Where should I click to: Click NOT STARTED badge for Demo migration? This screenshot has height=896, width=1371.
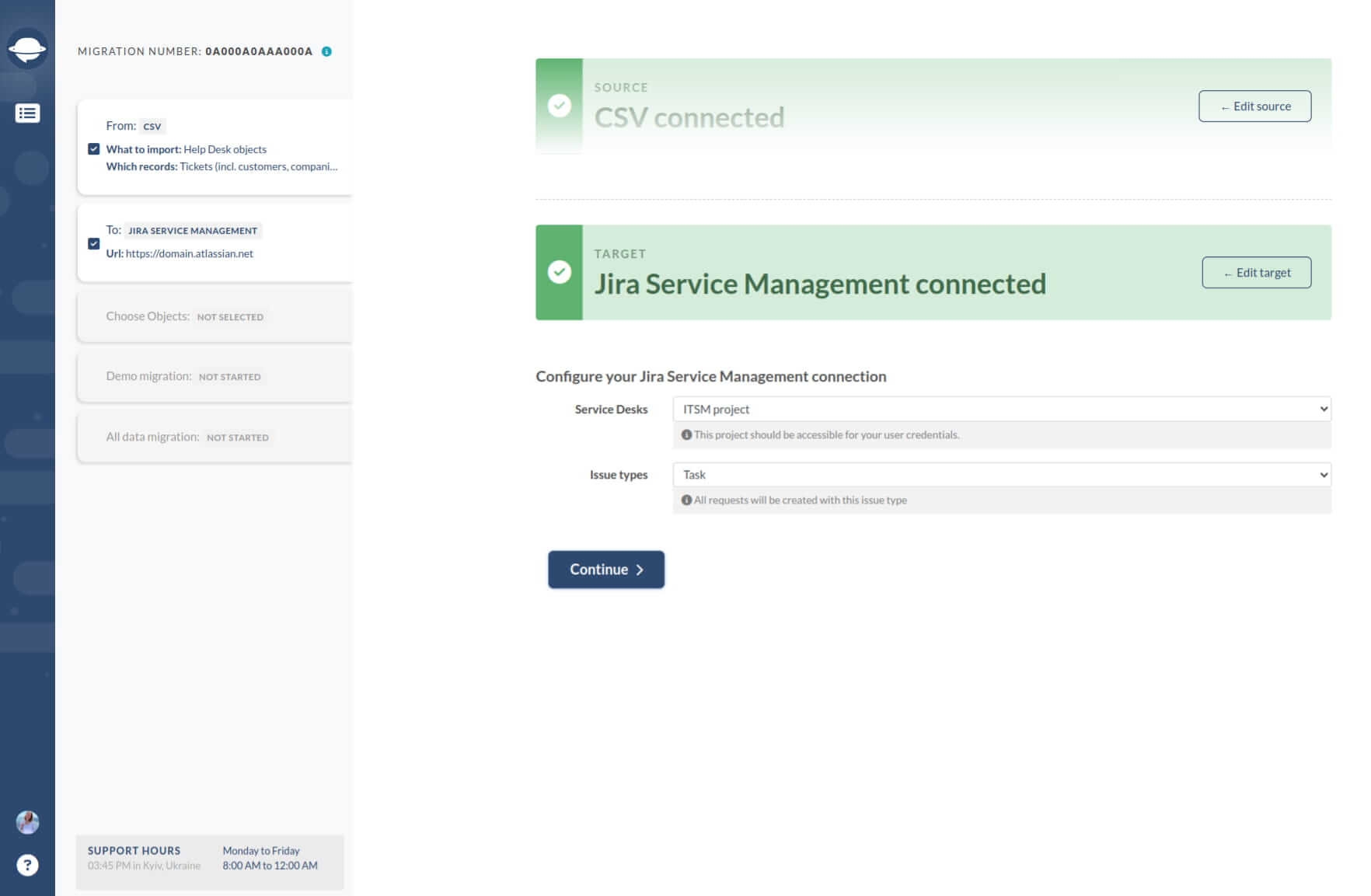pos(229,377)
